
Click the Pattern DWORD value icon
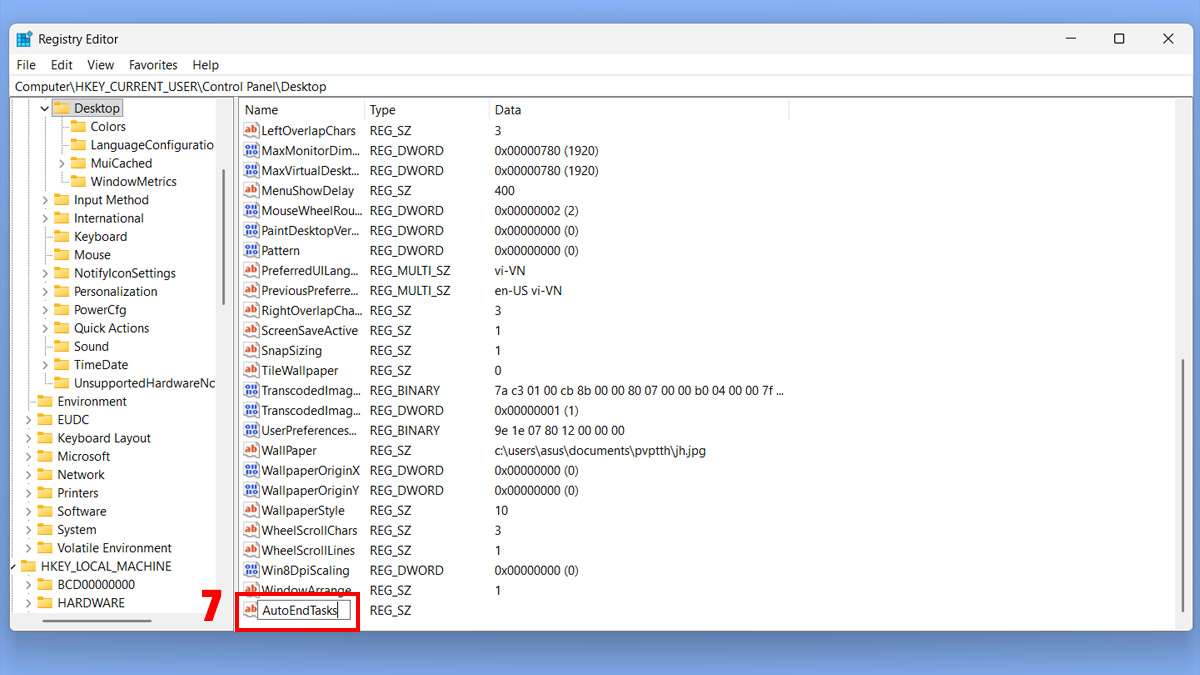[251, 251]
